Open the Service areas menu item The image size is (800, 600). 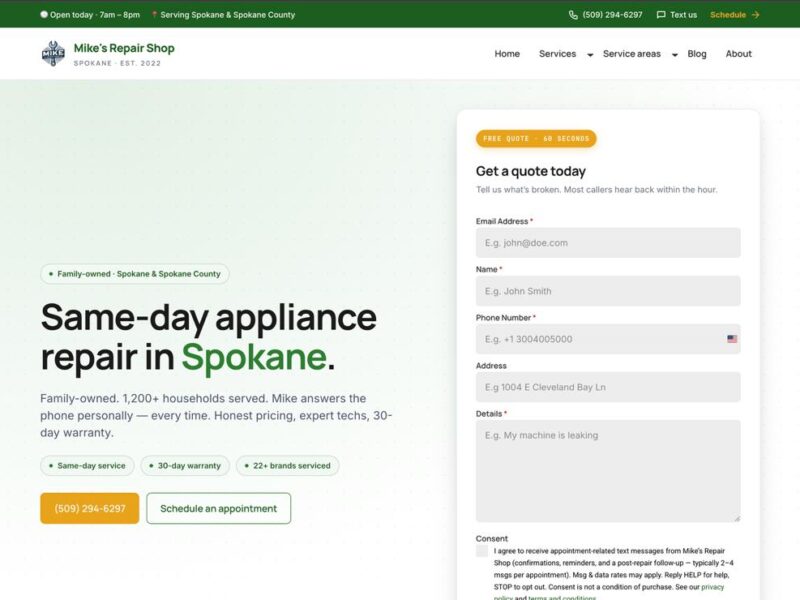coord(631,54)
